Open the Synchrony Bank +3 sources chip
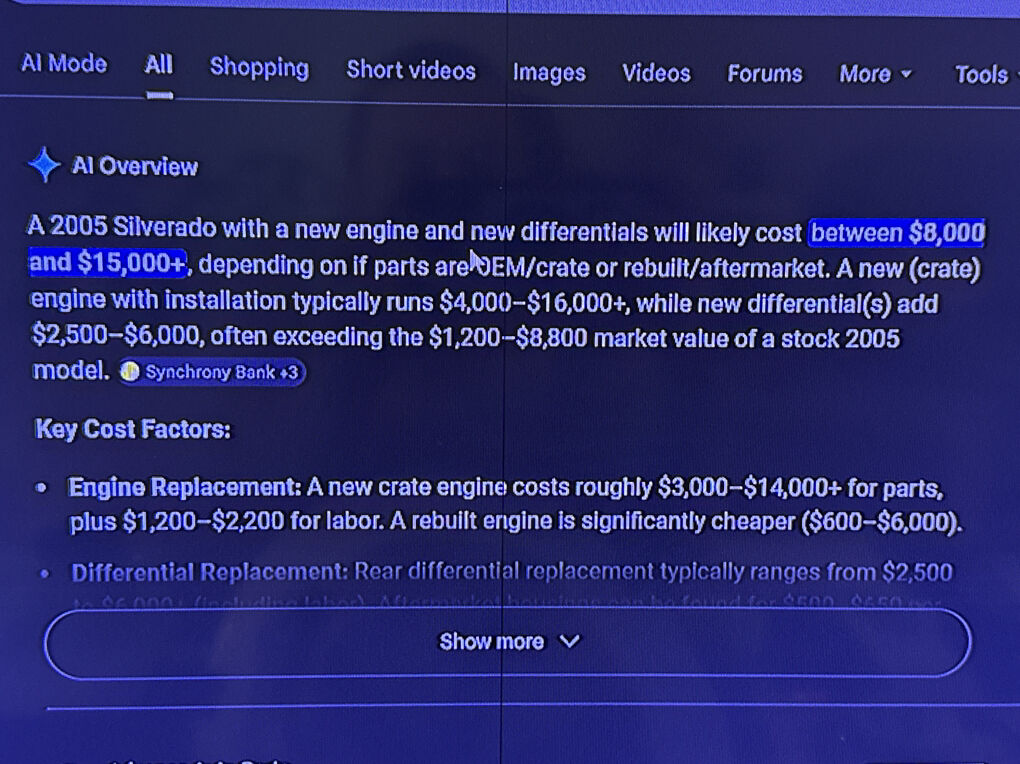This screenshot has height=764, width=1020. (x=212, y=372)
